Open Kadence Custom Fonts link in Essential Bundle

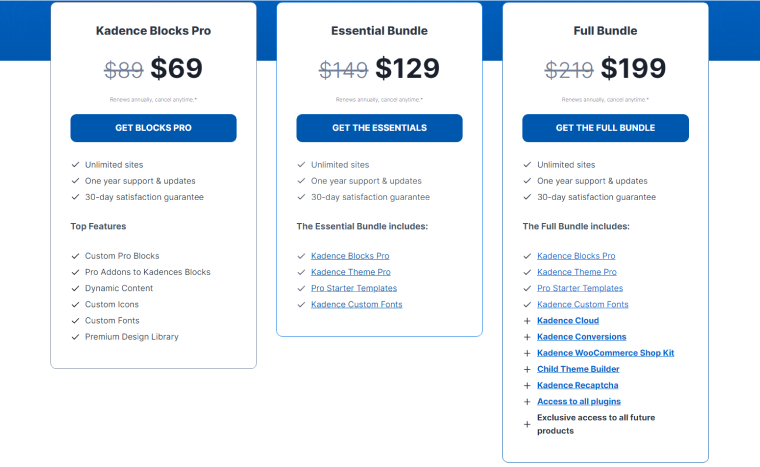(x=356, y=304)
